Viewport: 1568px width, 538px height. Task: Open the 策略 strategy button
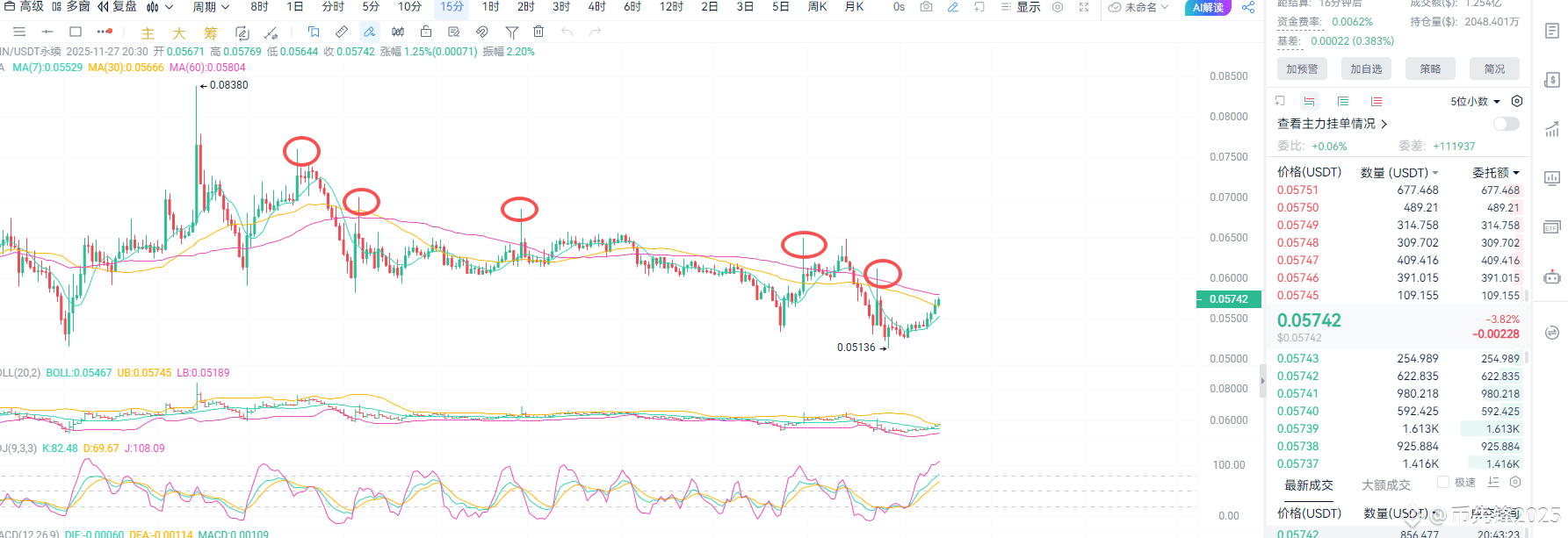(1430, 69)
